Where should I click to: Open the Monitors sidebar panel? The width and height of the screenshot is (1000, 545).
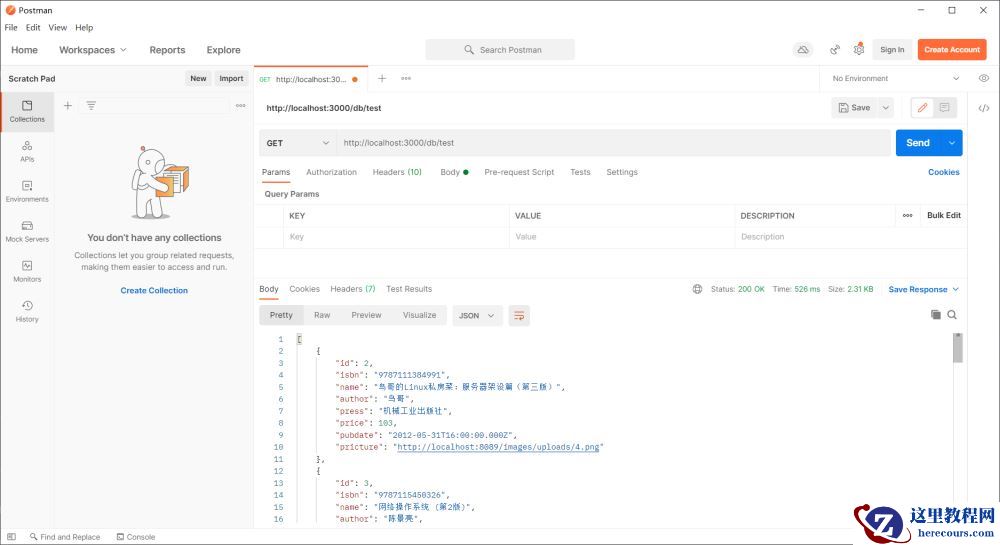coord(27,272)
